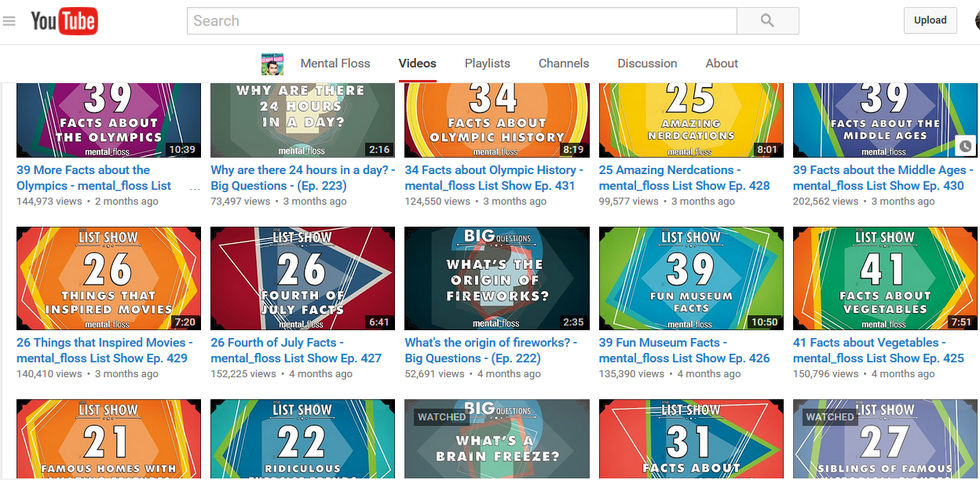Viewport: 980px width, 480px height.
Task: Click the Mental Floss channel name
Action: click(335, 64)
